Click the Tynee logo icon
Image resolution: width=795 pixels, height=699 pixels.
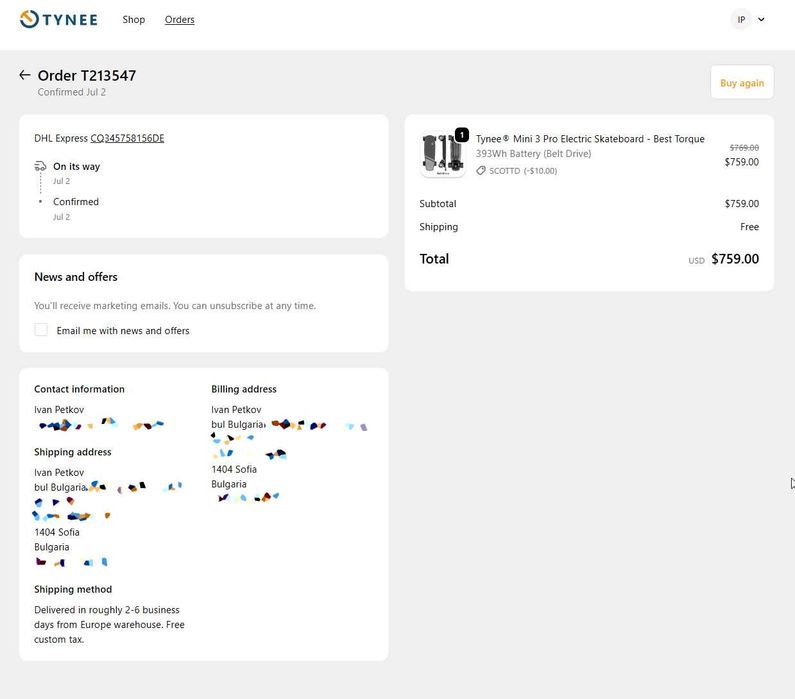(30, 19)
